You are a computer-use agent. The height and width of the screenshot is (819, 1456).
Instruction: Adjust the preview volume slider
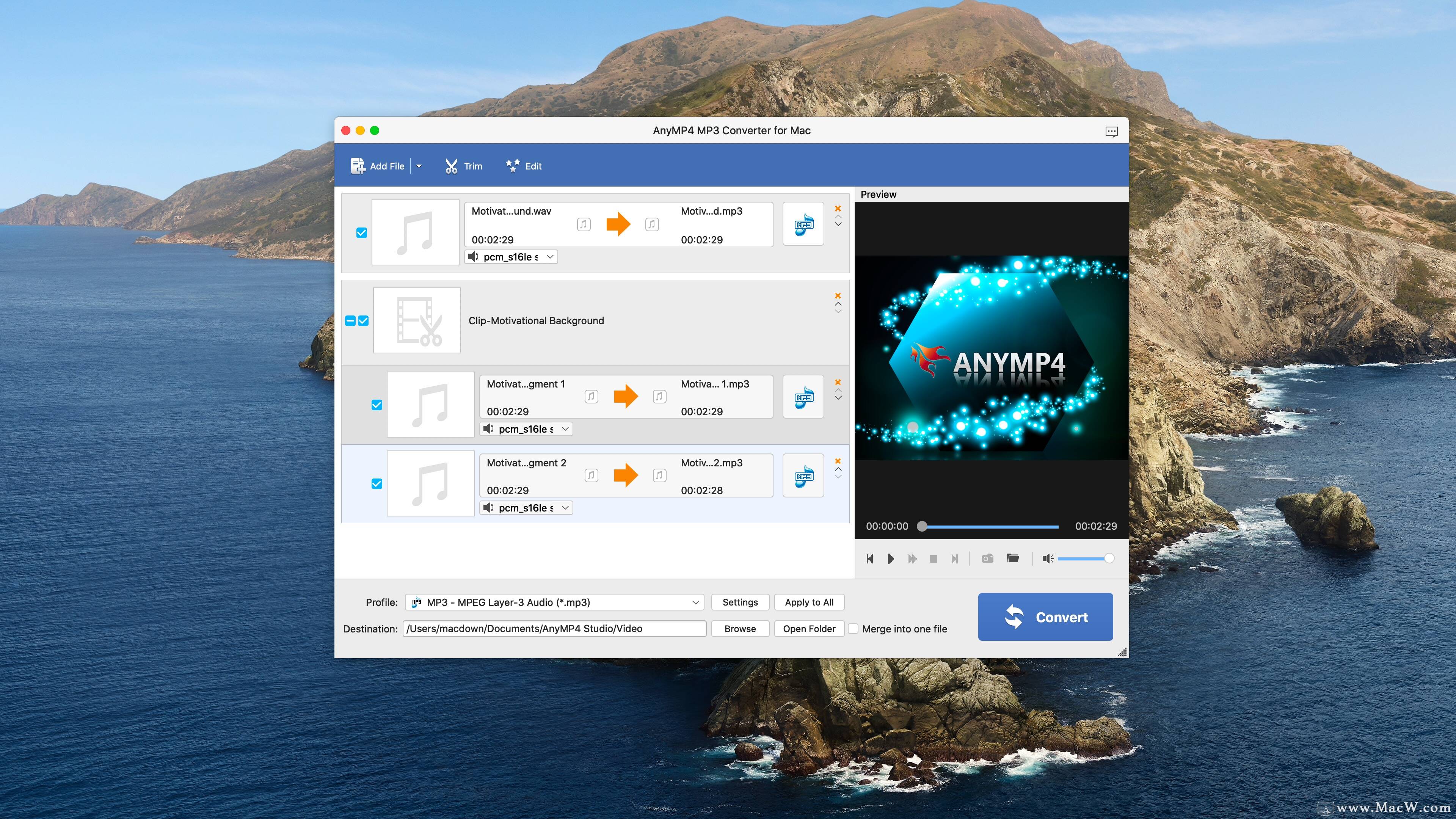[1086, 559]
